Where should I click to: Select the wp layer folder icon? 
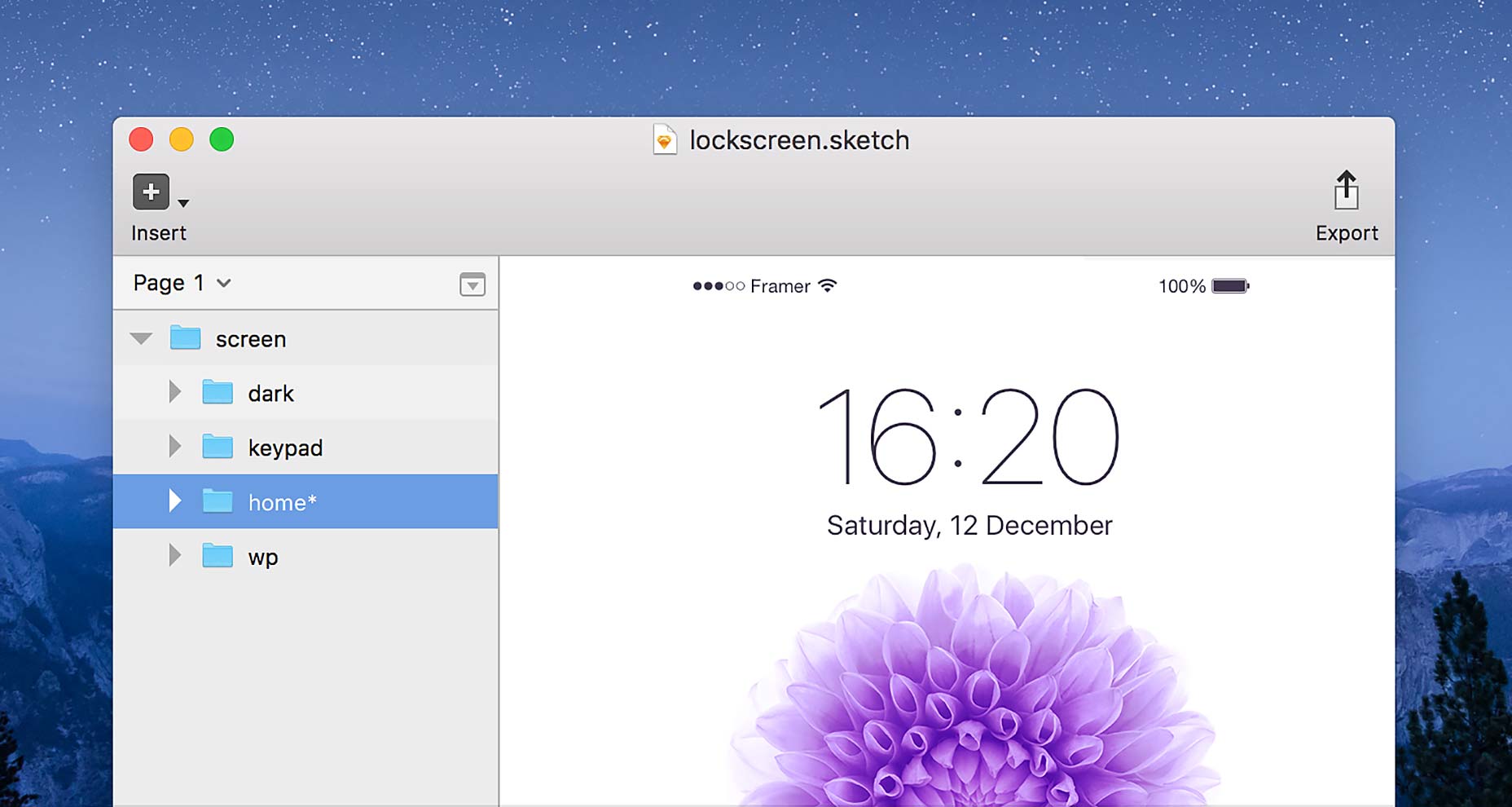(x=218, y=555)
